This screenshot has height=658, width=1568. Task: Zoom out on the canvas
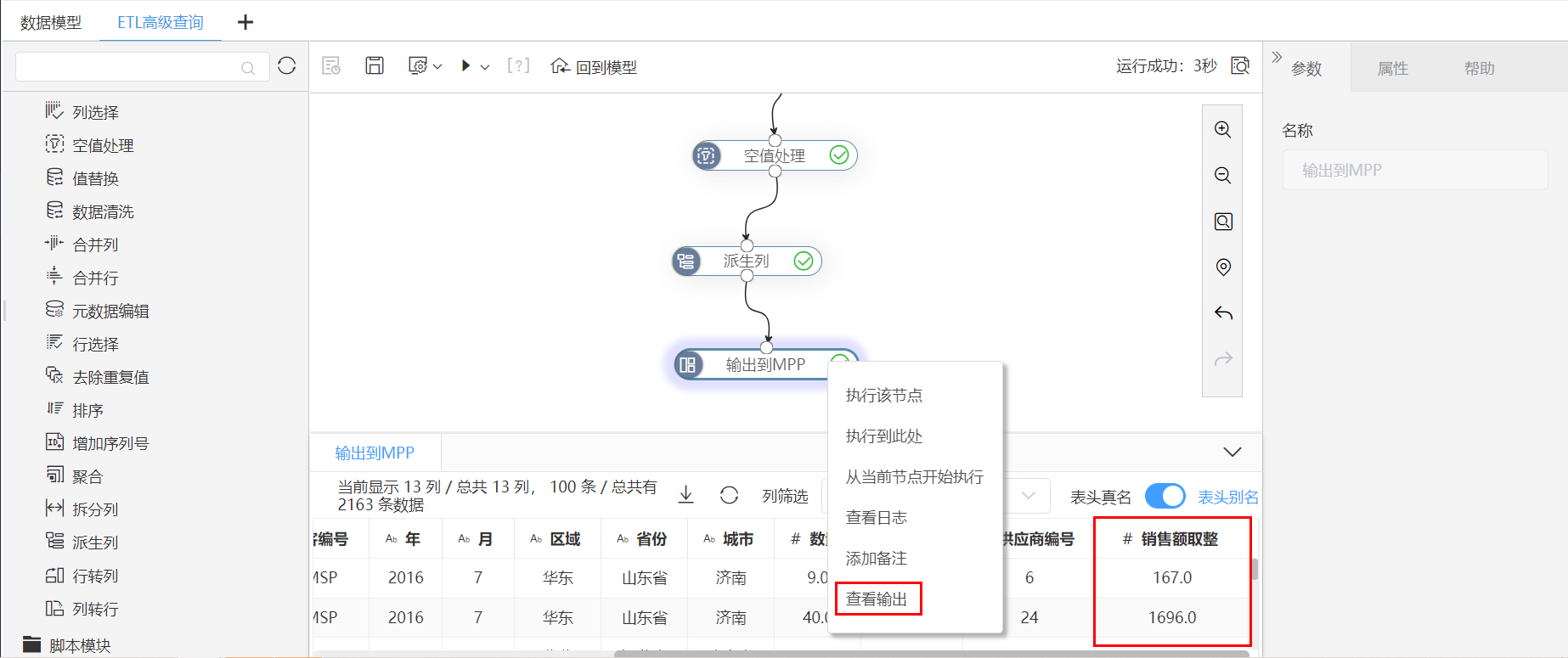click(1223, 175)
